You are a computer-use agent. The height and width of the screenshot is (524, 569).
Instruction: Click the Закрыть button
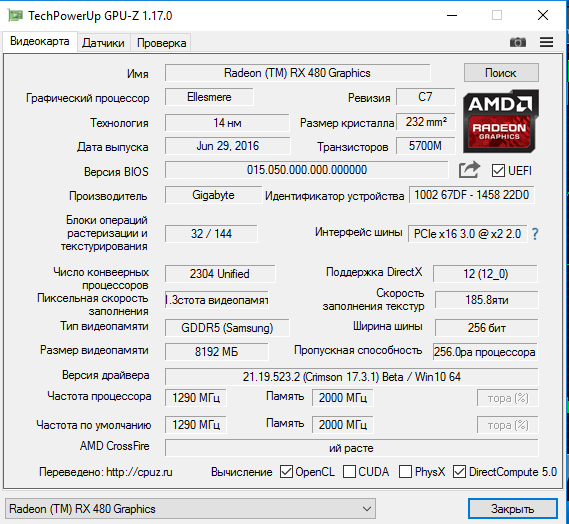512,509
